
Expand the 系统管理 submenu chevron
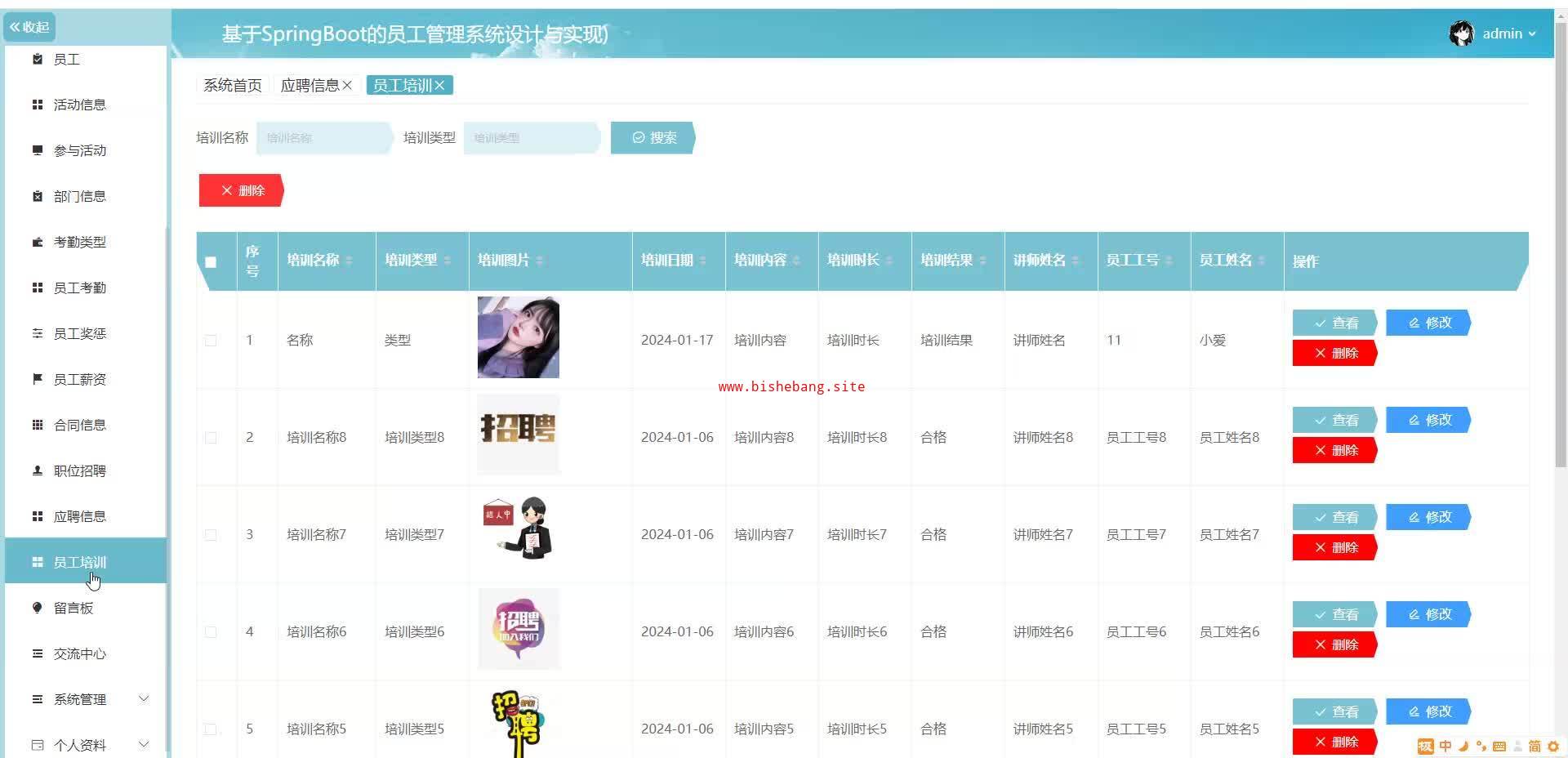pos(144,698)
